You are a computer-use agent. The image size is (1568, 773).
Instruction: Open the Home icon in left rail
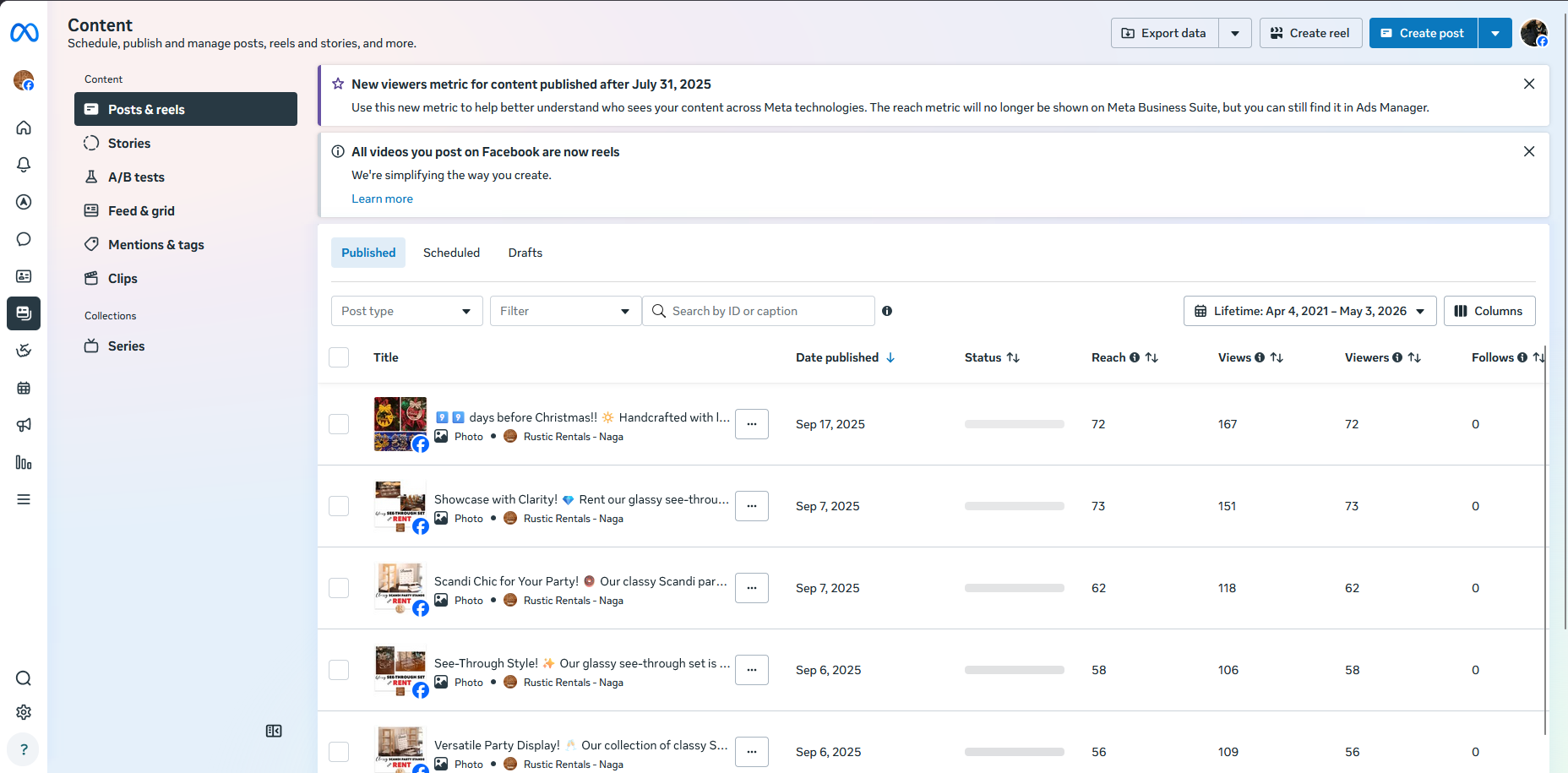24,128
